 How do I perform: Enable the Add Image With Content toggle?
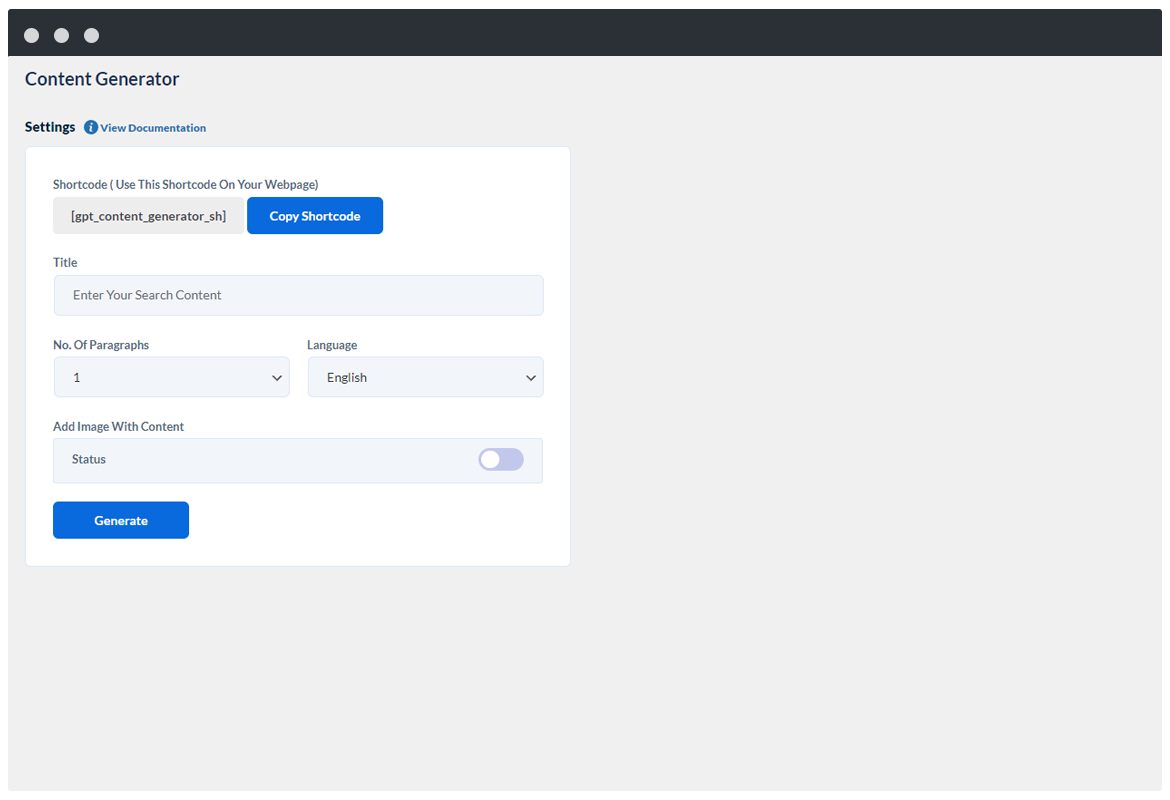[x=500, y=460]
